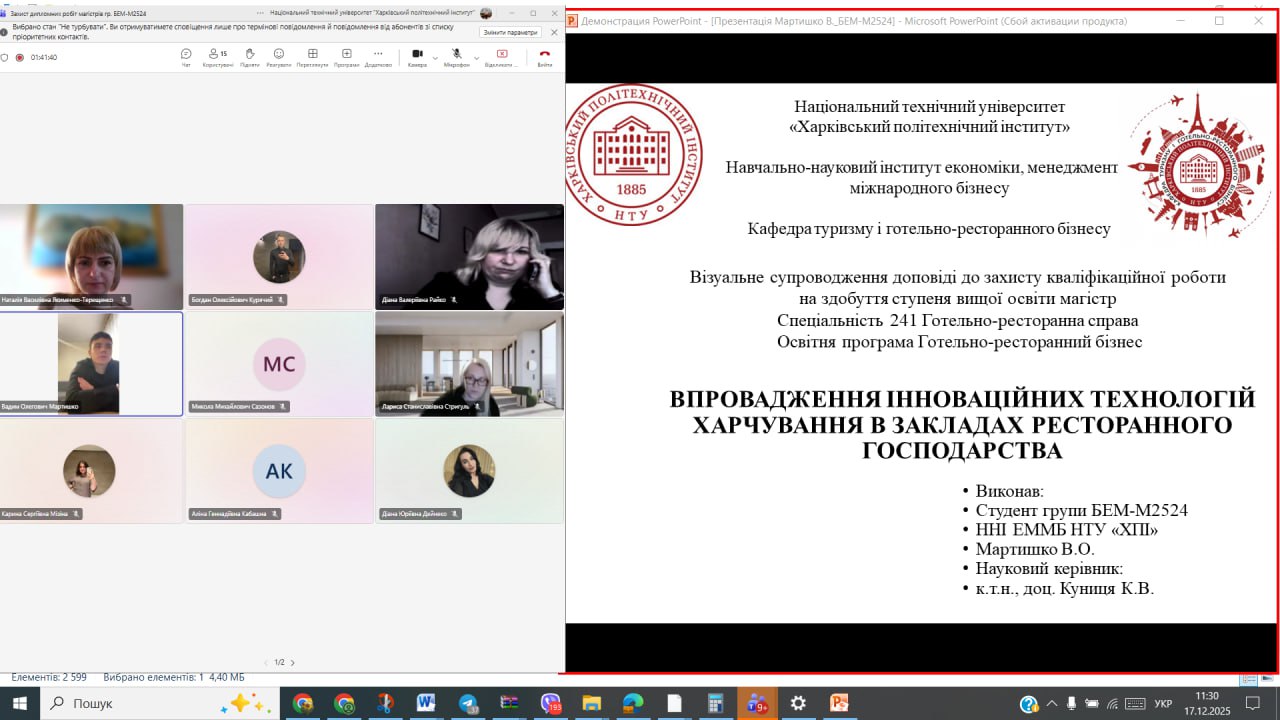Image resolution: width=1280 pixels, height=720 pixels.
Task: Open Microsoft Word from the taskbar
Action: [x=426, y=703]
